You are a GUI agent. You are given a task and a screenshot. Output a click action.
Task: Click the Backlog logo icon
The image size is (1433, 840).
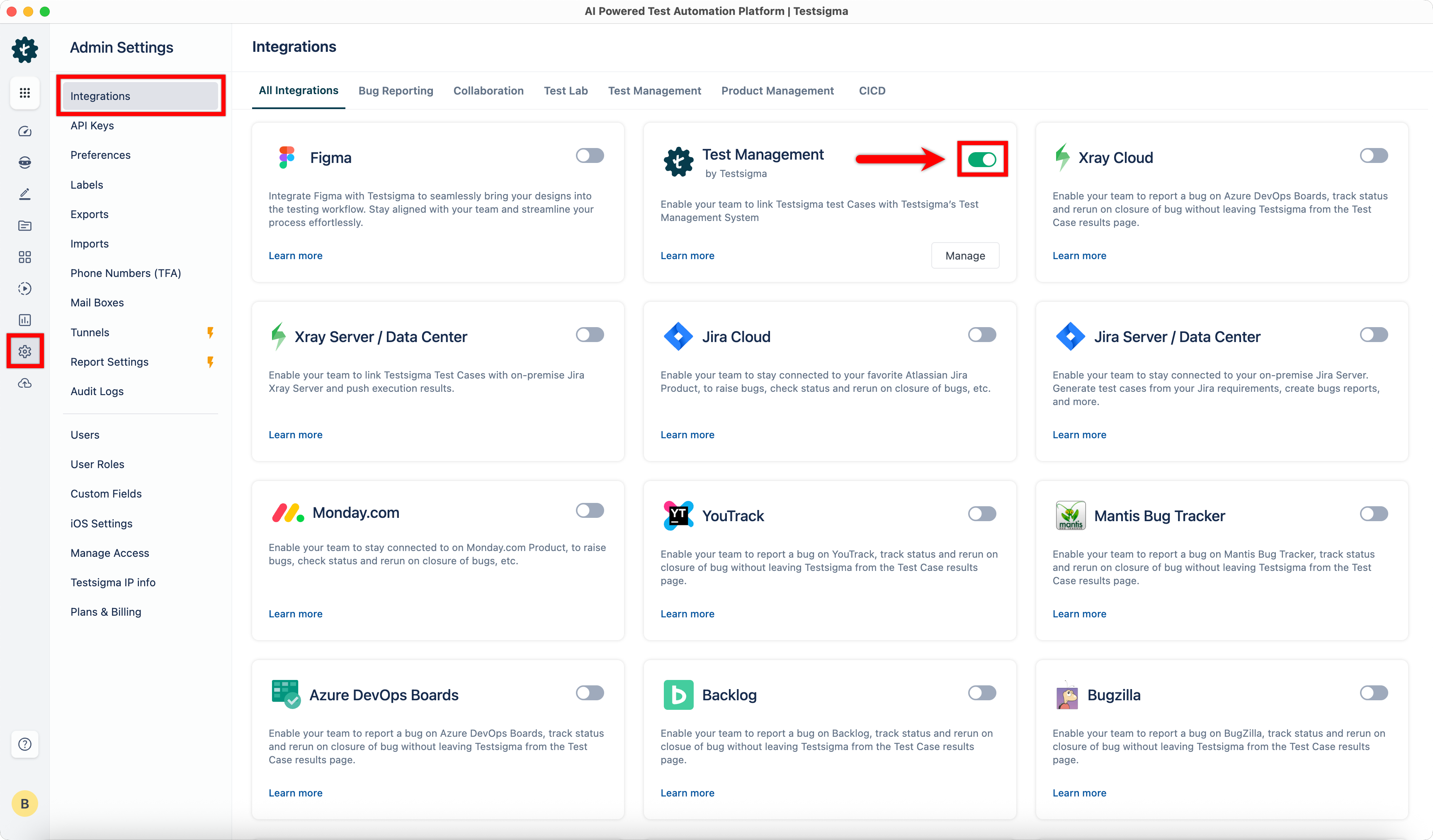coord(678,694)
